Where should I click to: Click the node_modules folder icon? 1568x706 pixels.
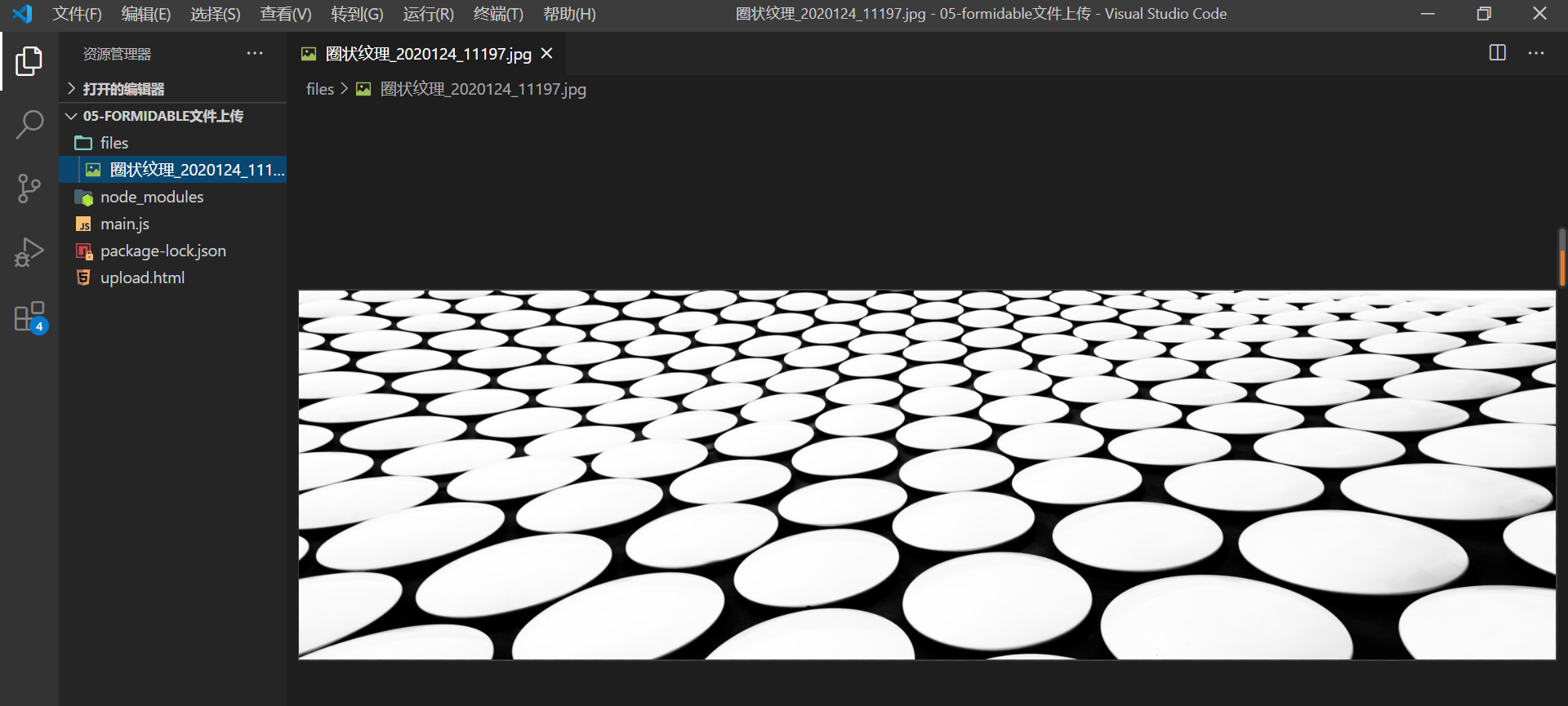click(83, 197)
